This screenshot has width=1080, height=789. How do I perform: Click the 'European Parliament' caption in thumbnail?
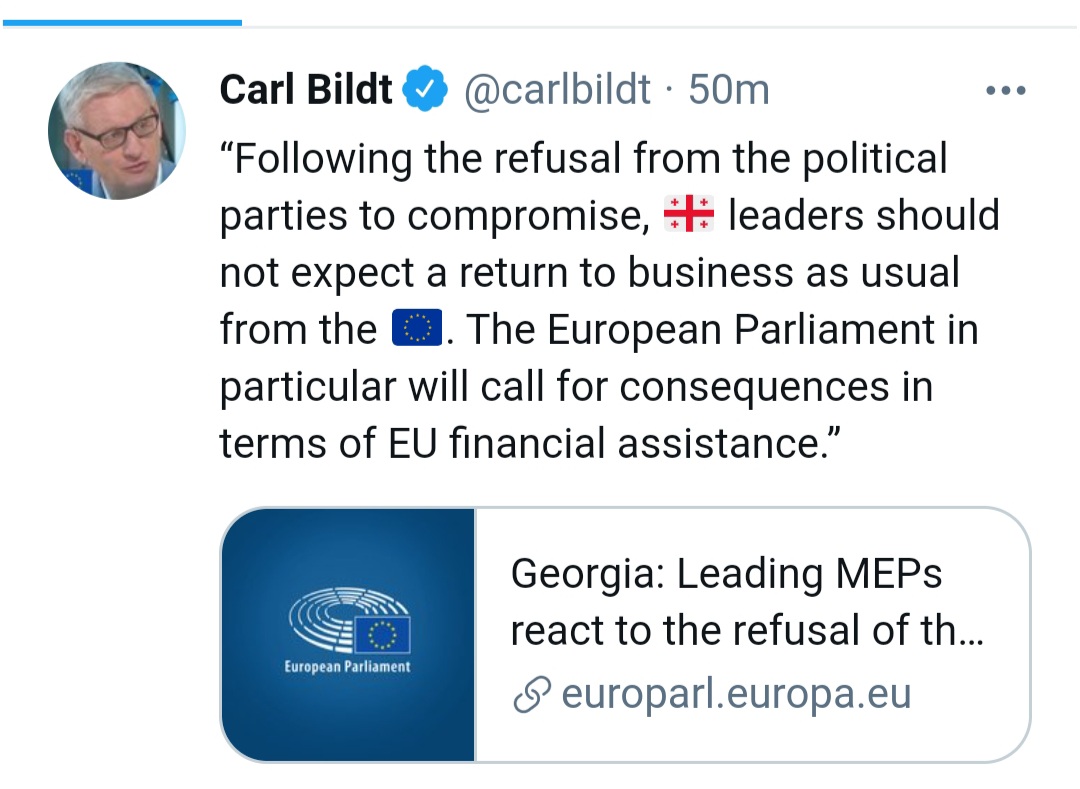click(x=347, y=667)
